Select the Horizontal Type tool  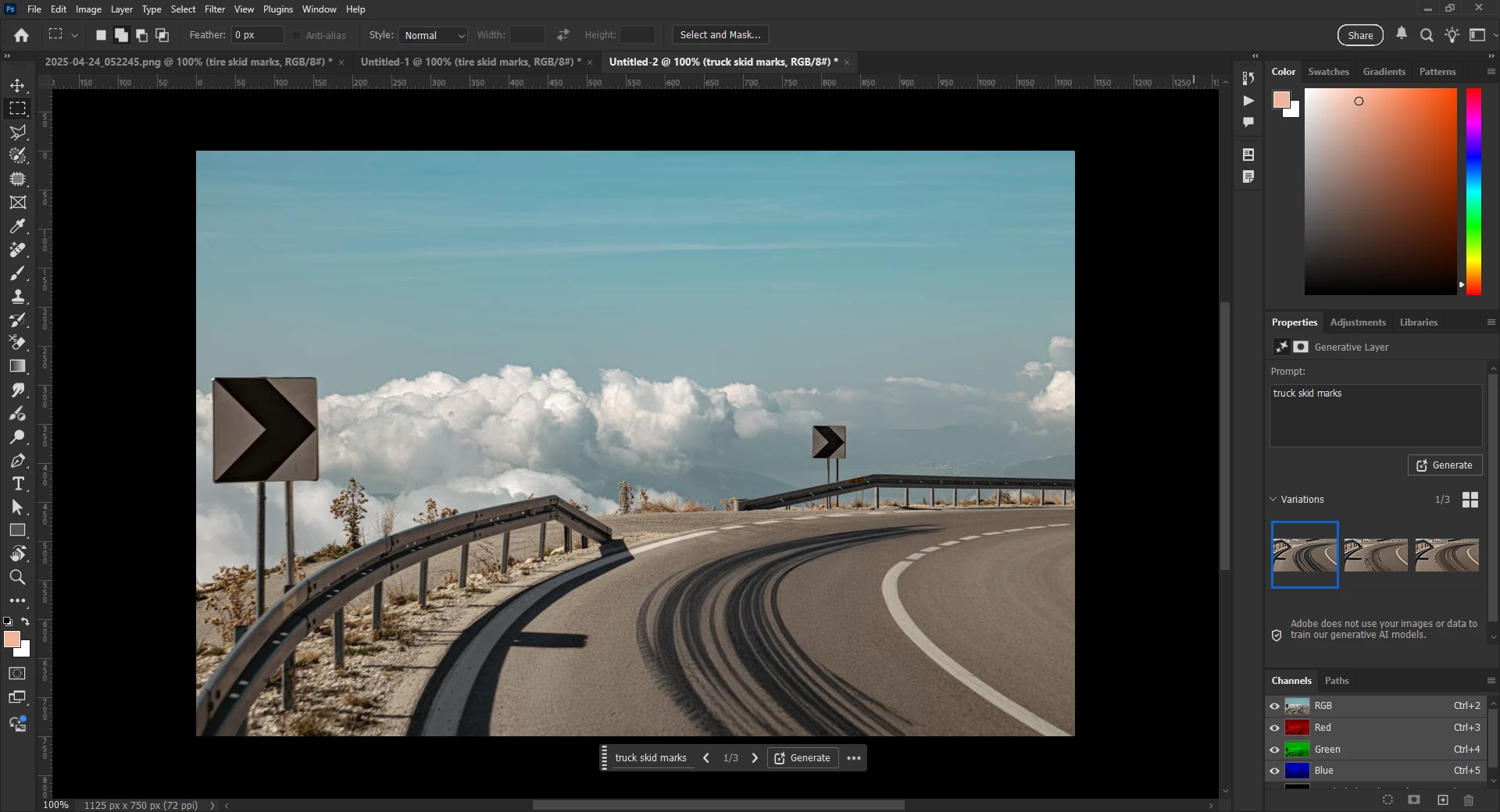17,484
